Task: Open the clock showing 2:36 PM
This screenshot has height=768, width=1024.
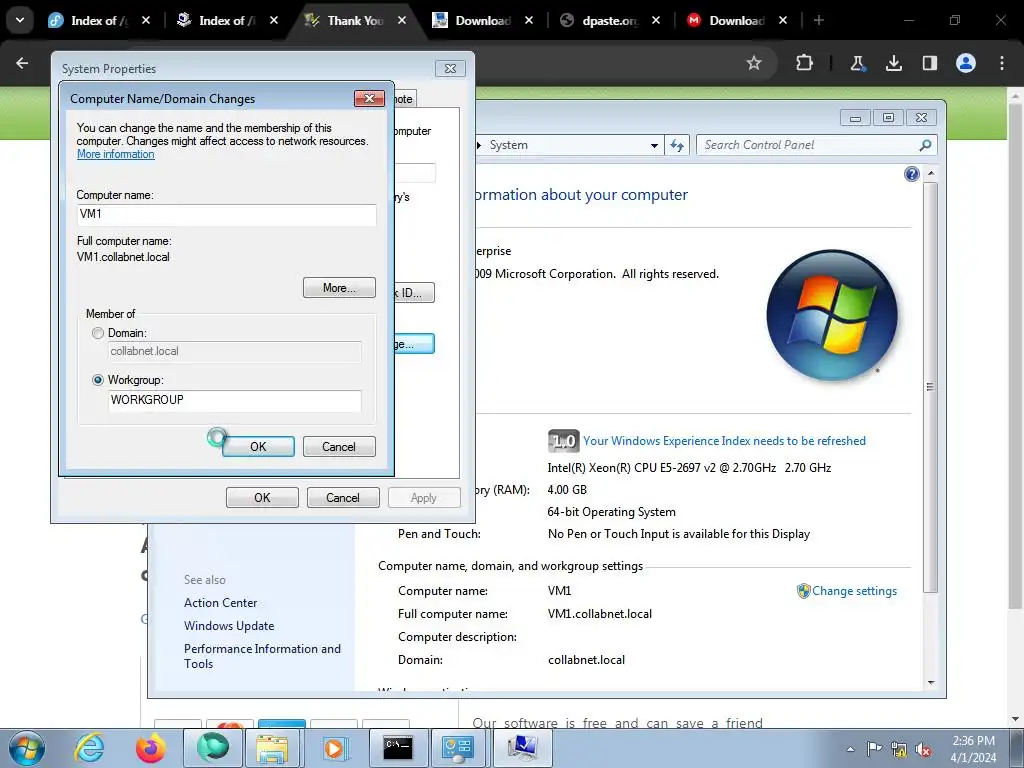Action: 973,748
